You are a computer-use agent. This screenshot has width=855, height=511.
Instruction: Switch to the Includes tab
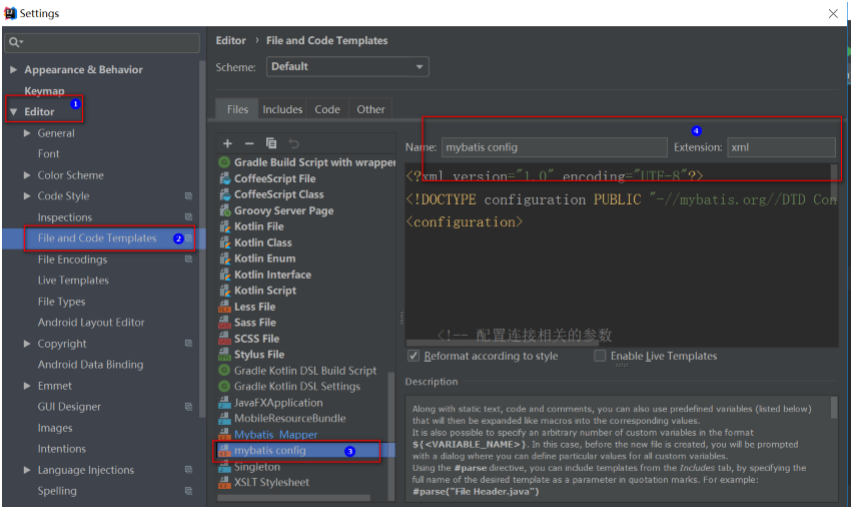point(282,110)
